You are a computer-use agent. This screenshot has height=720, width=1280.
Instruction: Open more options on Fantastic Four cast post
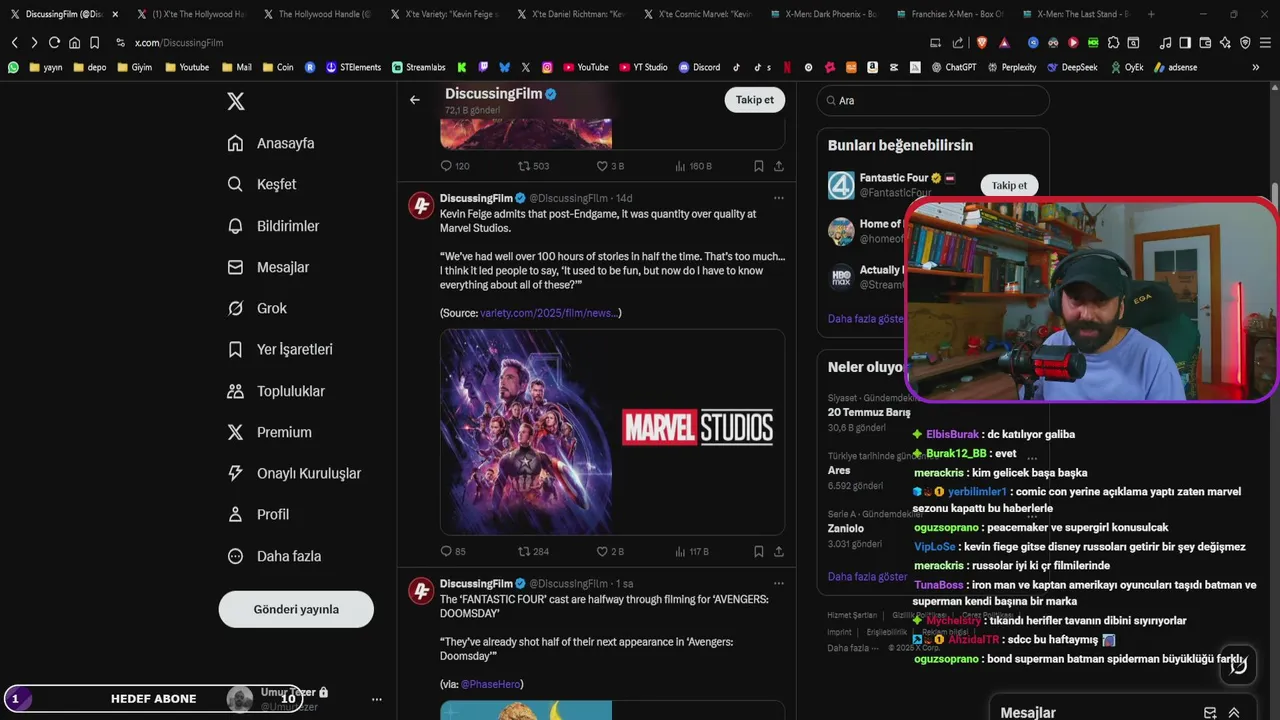coord(778,583)
